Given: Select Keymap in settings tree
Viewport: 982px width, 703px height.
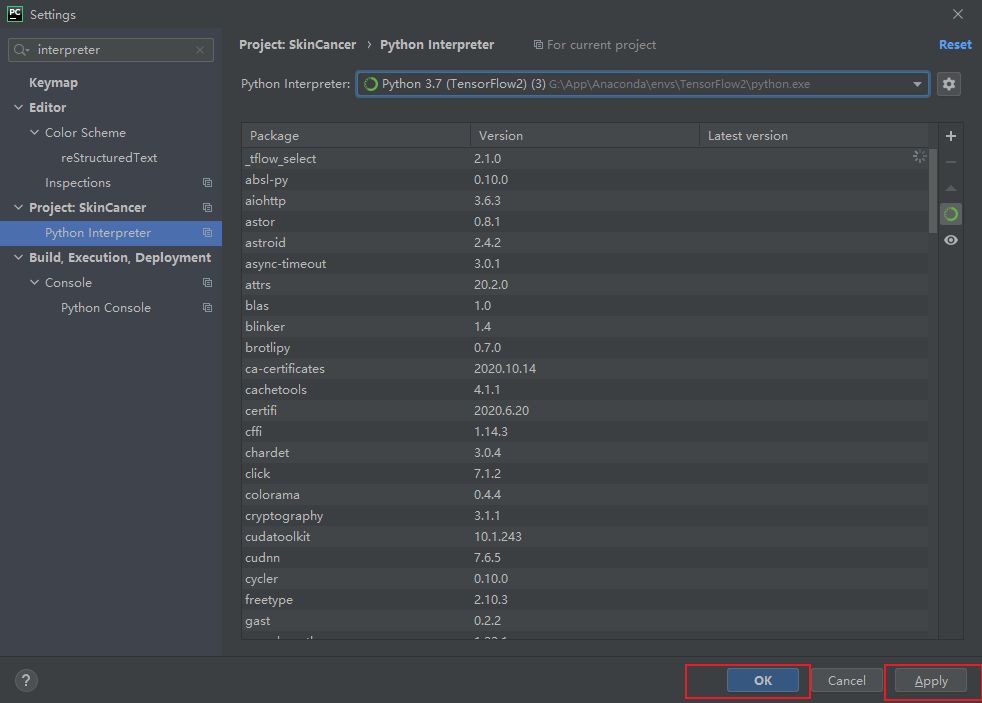Looking at the screenshot, I should 53,83.
